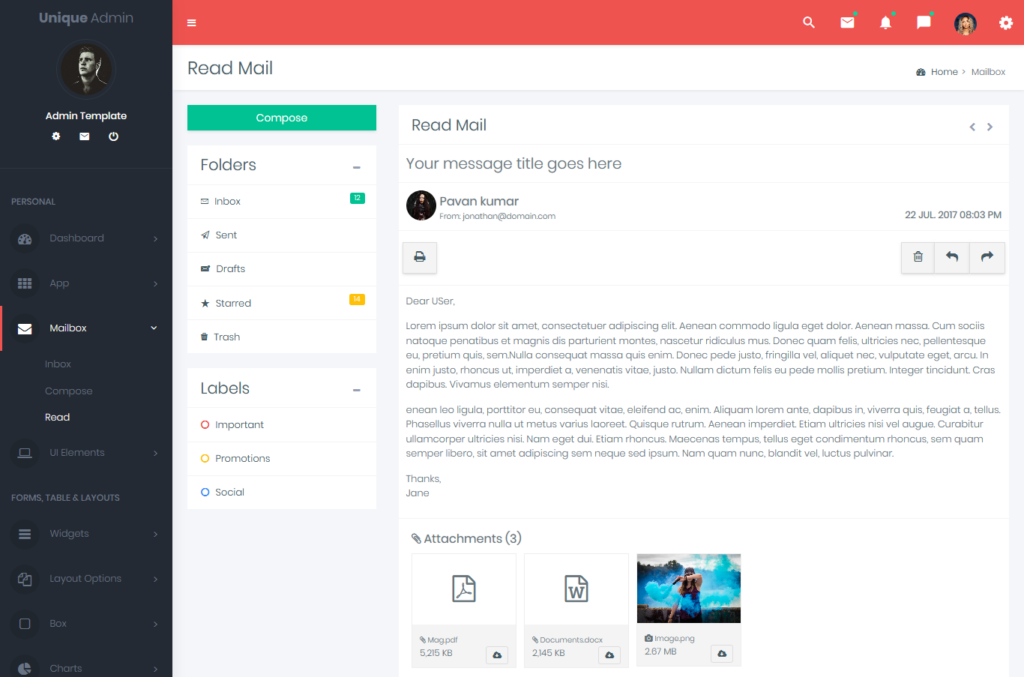Open the image.png attachment thumbnail

(689, 589)
